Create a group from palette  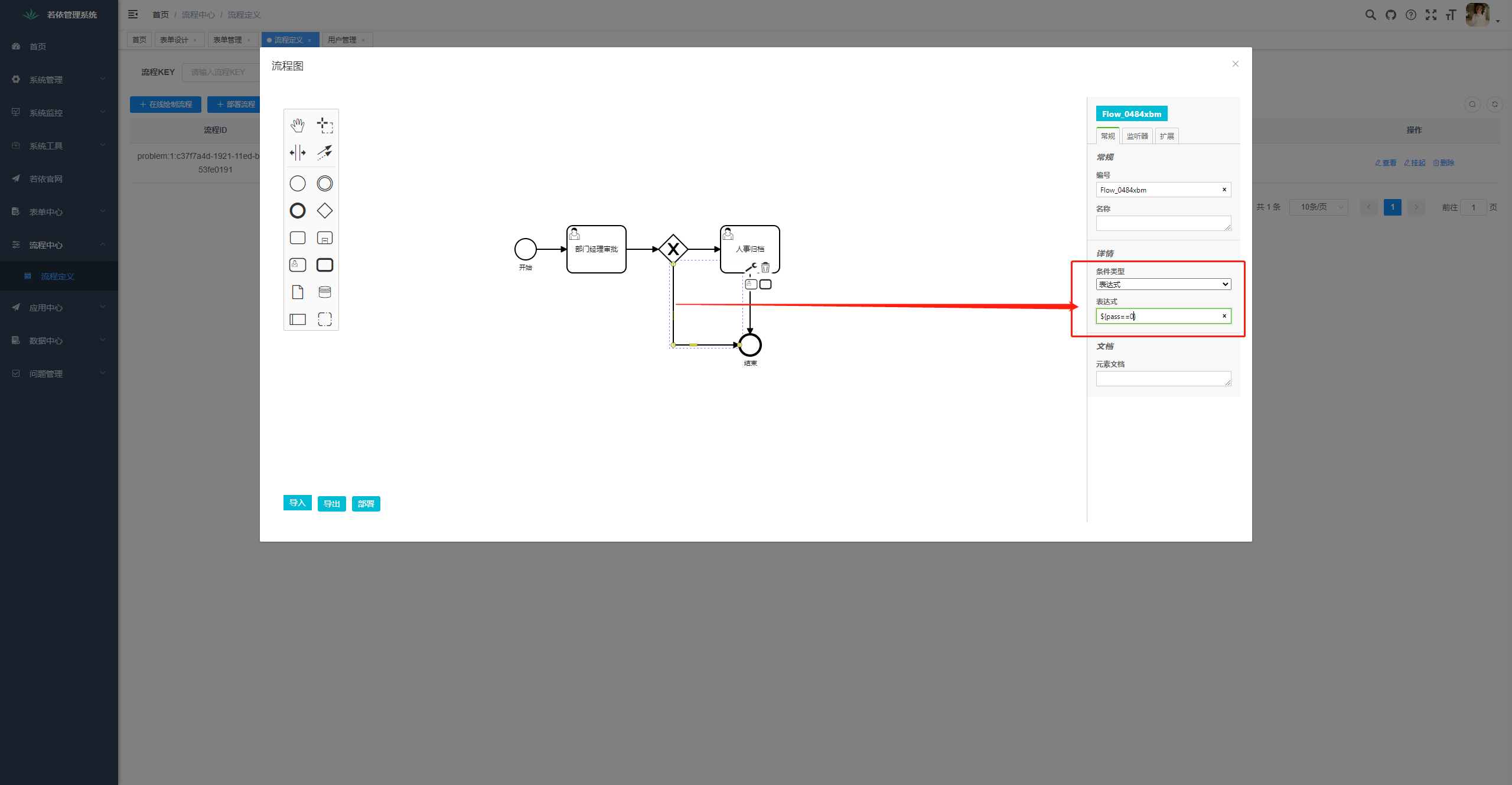[325, 320]
